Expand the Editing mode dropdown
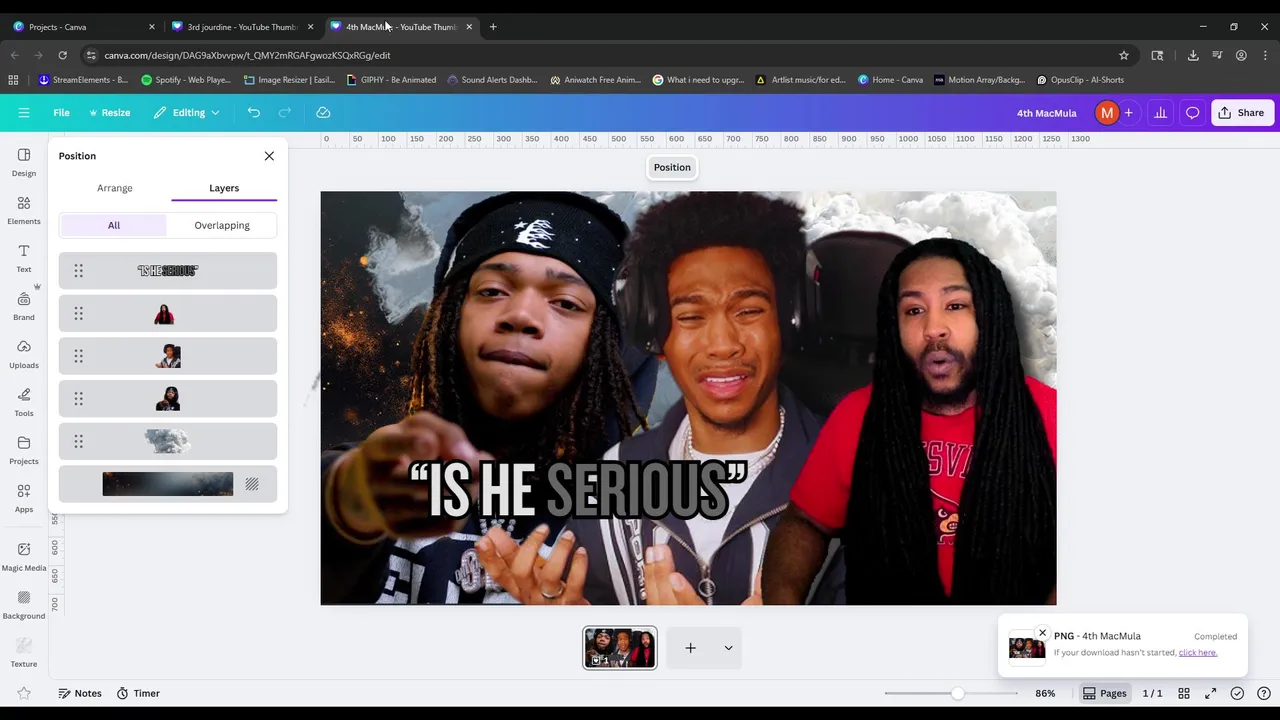Image resolution: width=1280 pixels, height=720 pixels. (x=187, y=113)
